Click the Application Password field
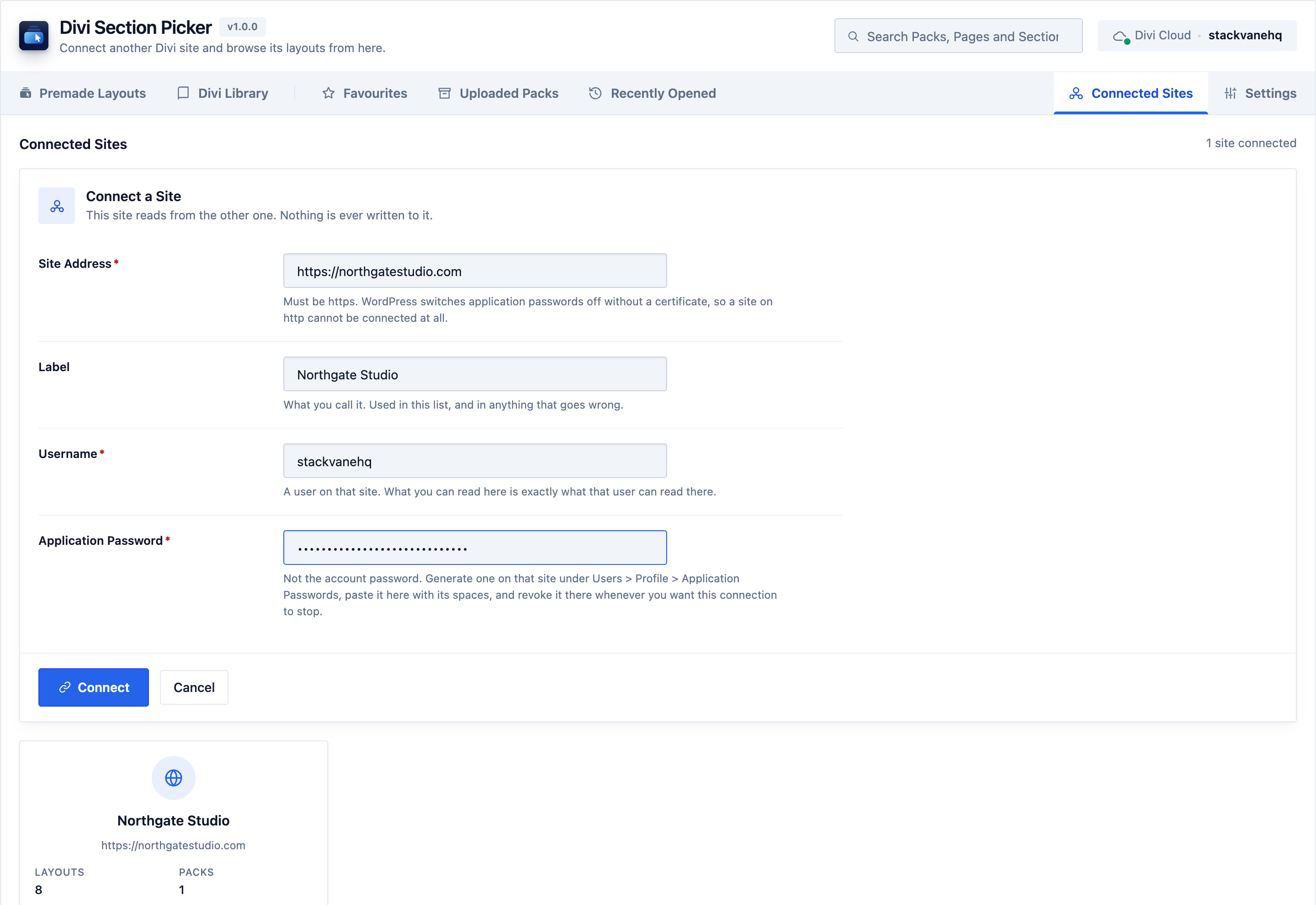 coord(475,548)
